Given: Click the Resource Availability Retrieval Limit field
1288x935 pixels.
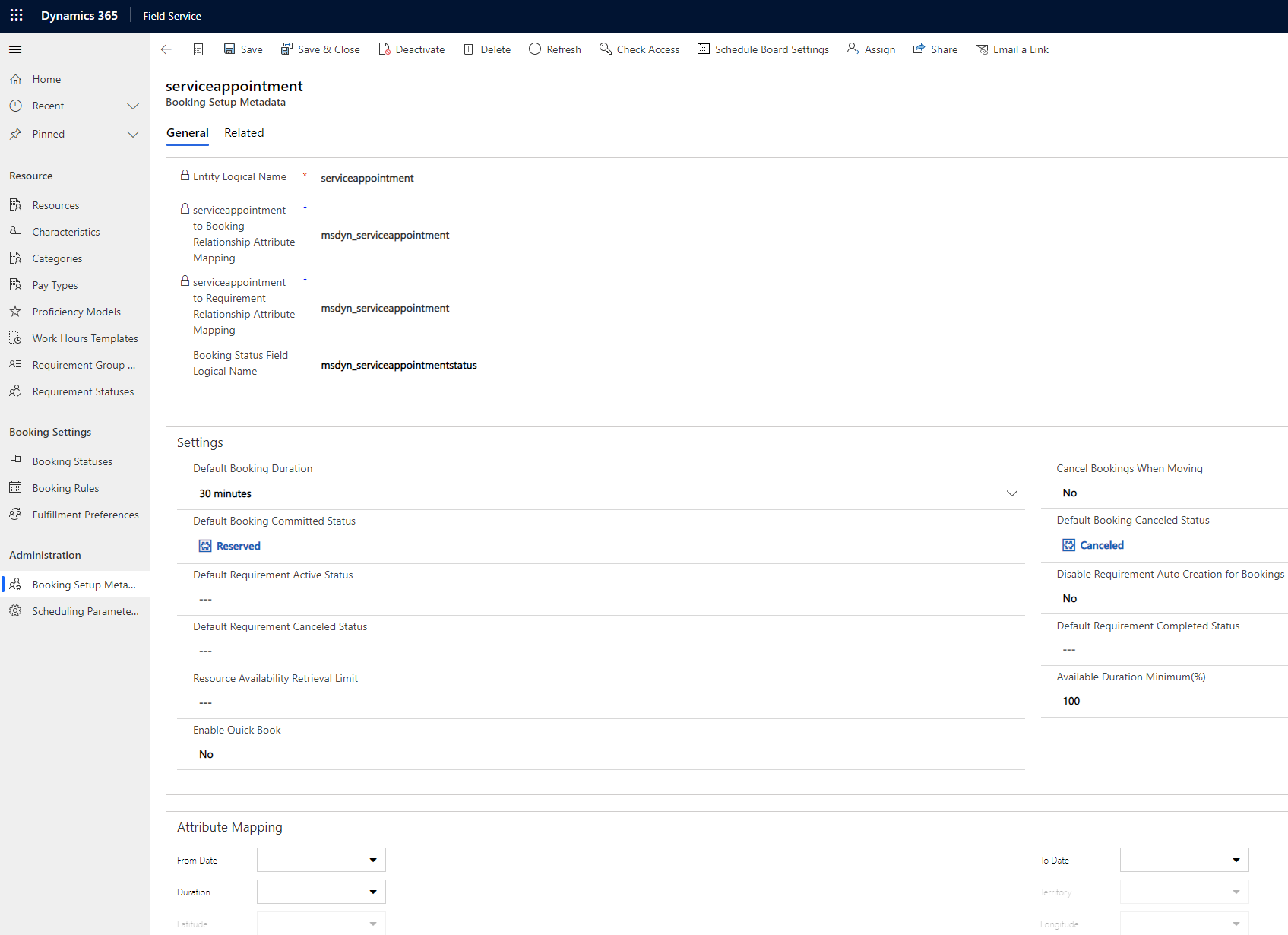Looking at the screenshot, I should pos(601,702).
